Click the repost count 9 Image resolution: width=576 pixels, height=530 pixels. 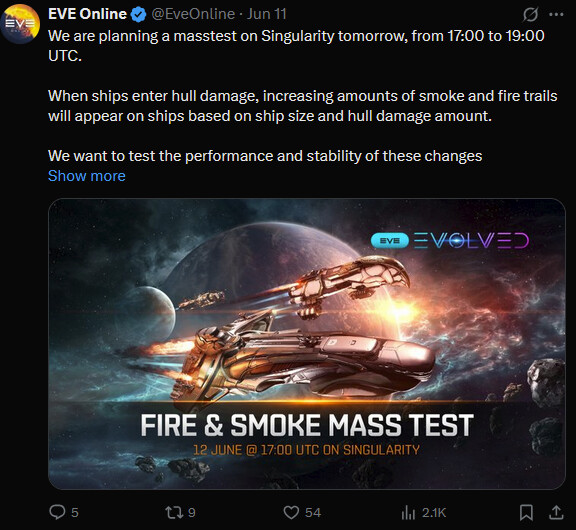coord(191,512)
